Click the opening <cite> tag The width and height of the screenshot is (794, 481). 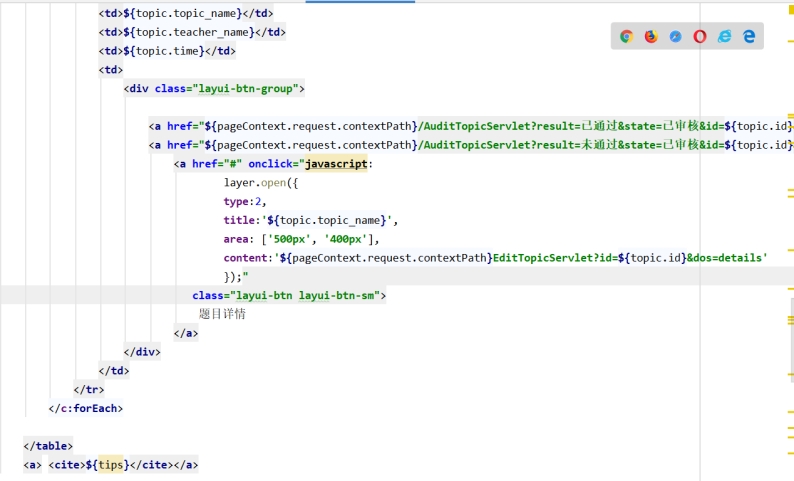click(x=67, y=465)
